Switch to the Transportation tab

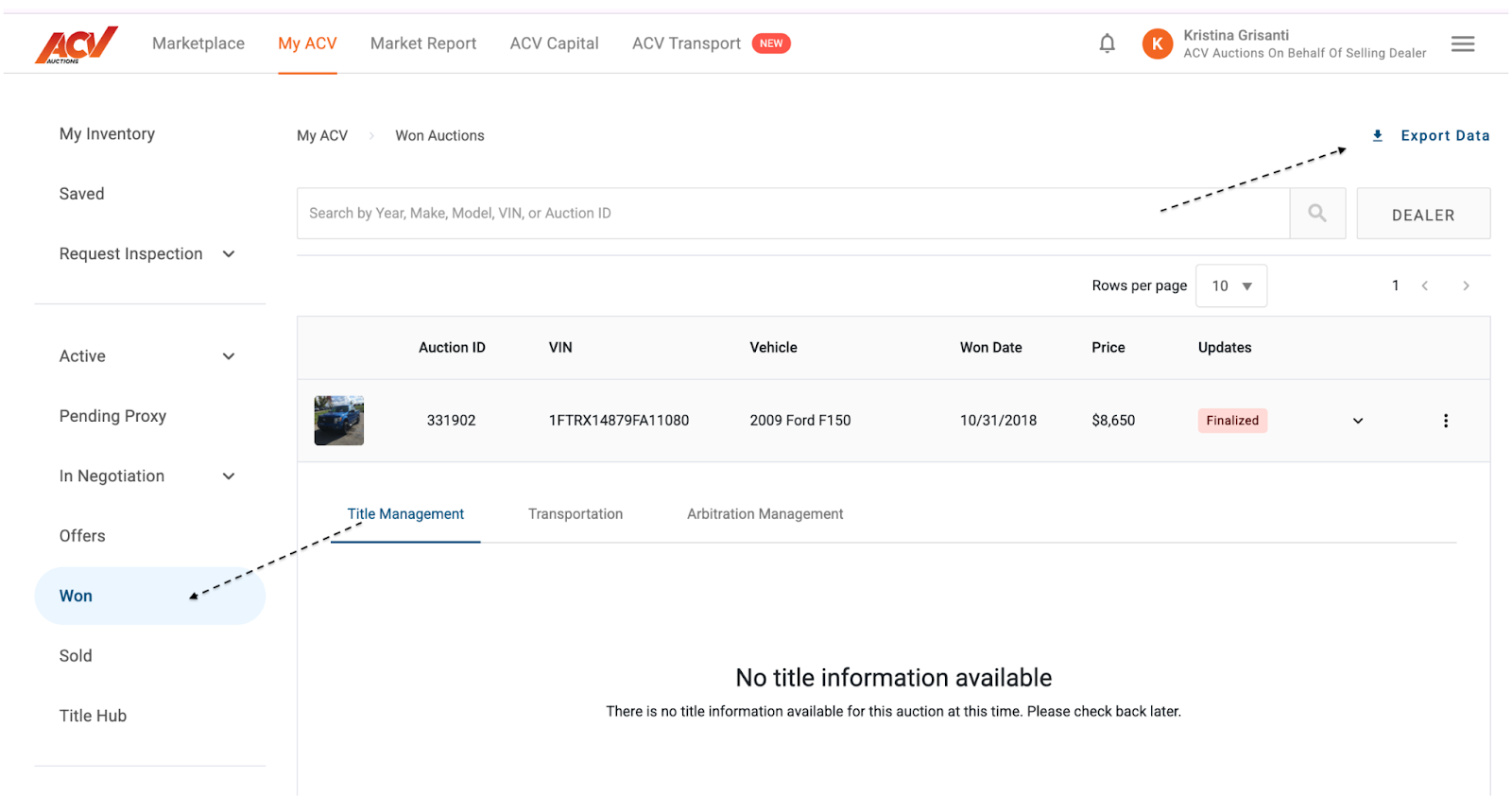click(576, 514)
